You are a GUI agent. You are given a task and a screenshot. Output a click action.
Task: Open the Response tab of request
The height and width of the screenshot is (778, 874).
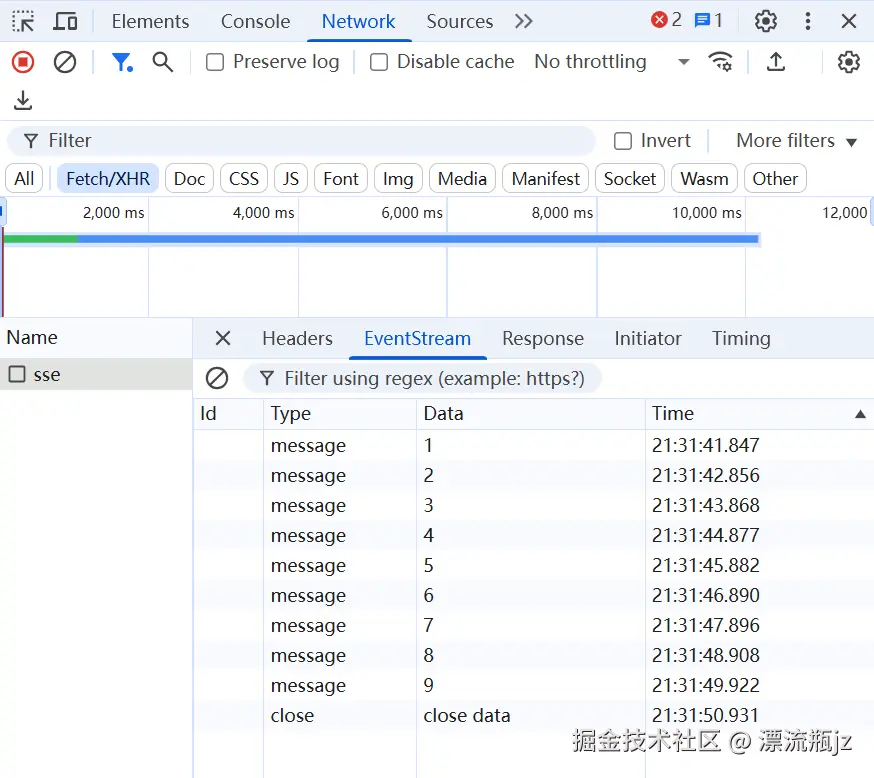click(543, 338)
